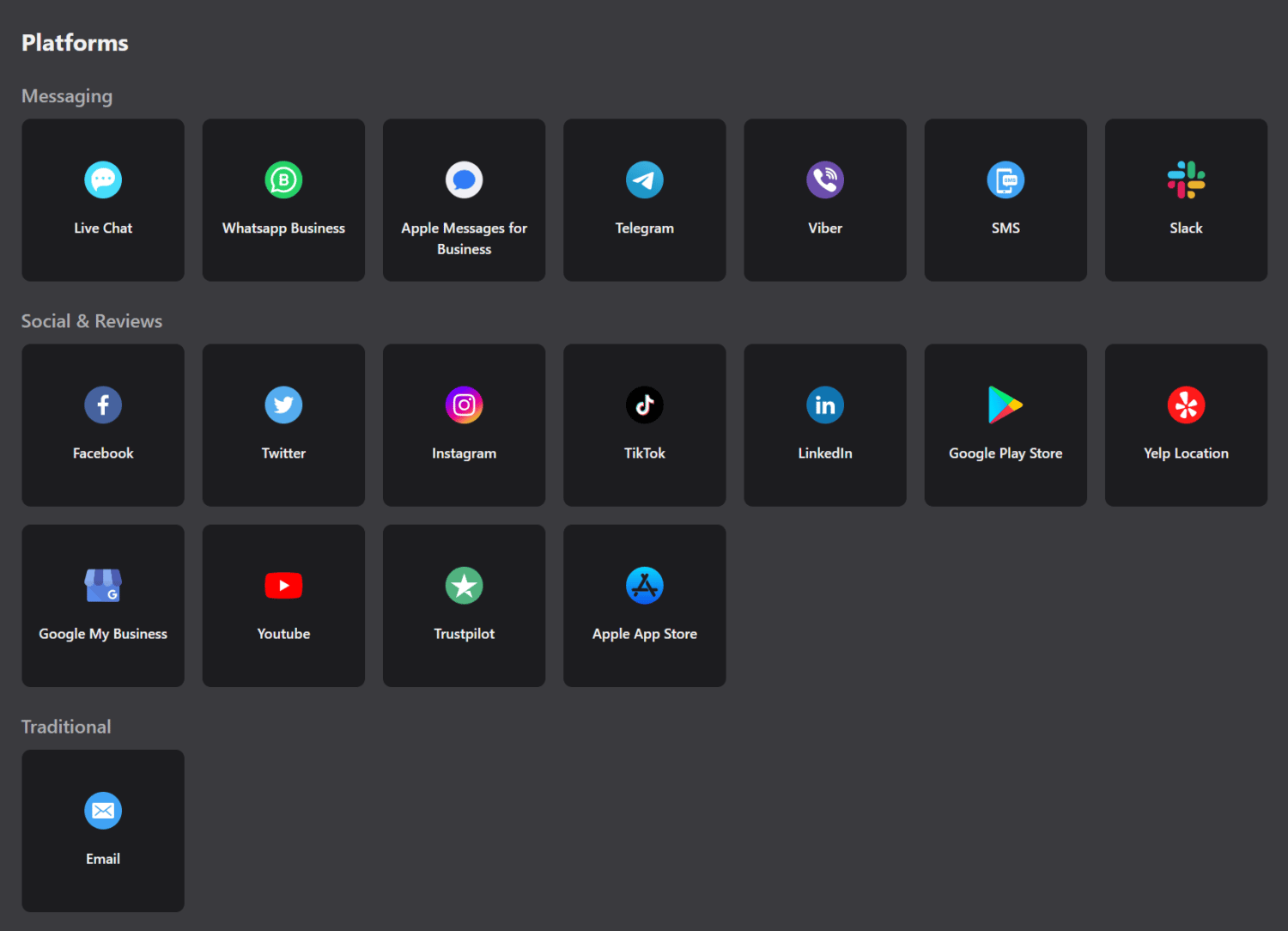1288x931 pixels.
Task: Select the Twitter bird icon
Action: (x=283, y=405)
